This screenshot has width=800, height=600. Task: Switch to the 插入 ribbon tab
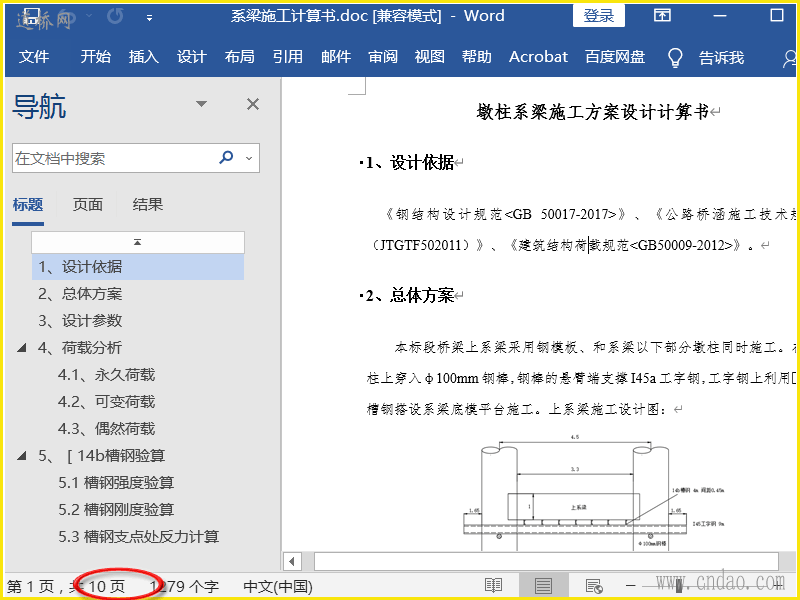point(143,57)
